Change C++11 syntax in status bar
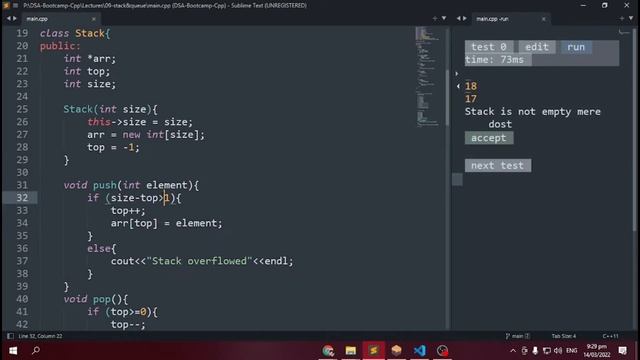 click(610, 336)
